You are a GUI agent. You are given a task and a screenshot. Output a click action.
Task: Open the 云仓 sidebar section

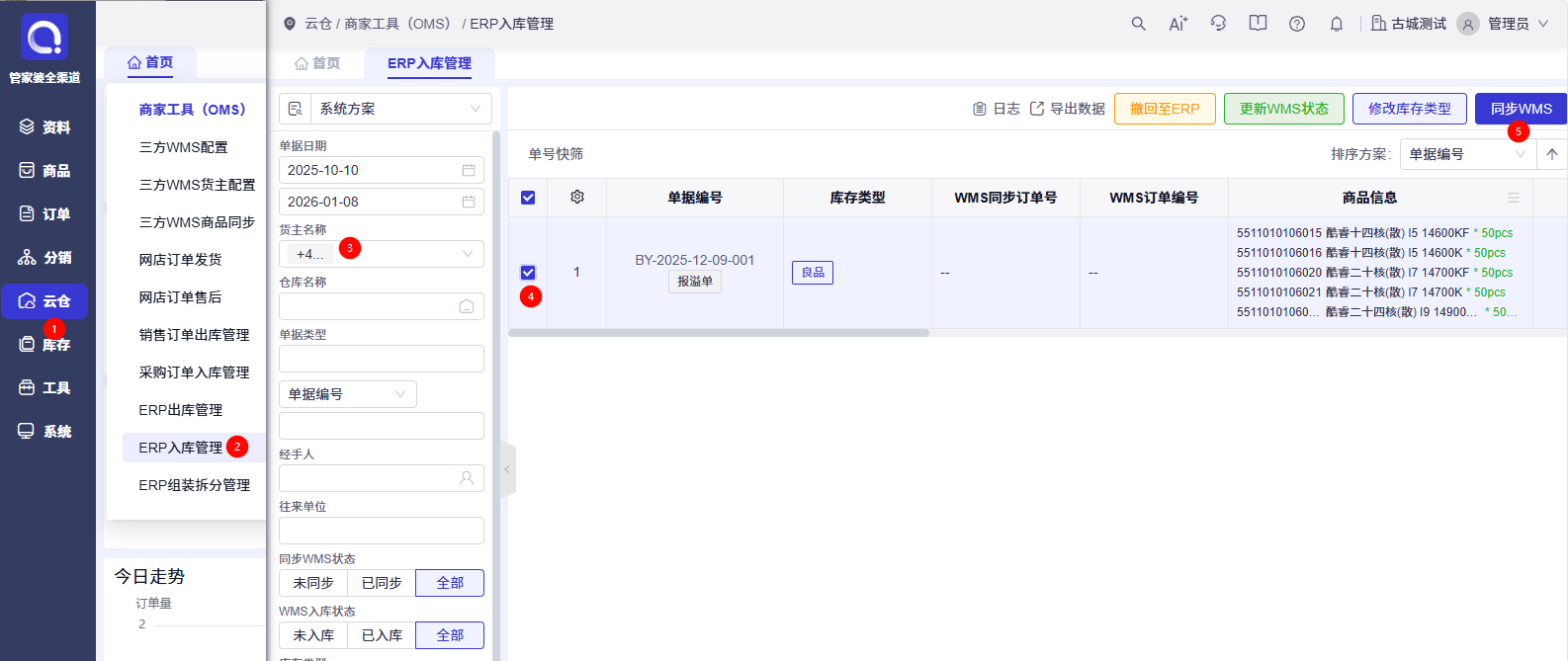(44, 301)
